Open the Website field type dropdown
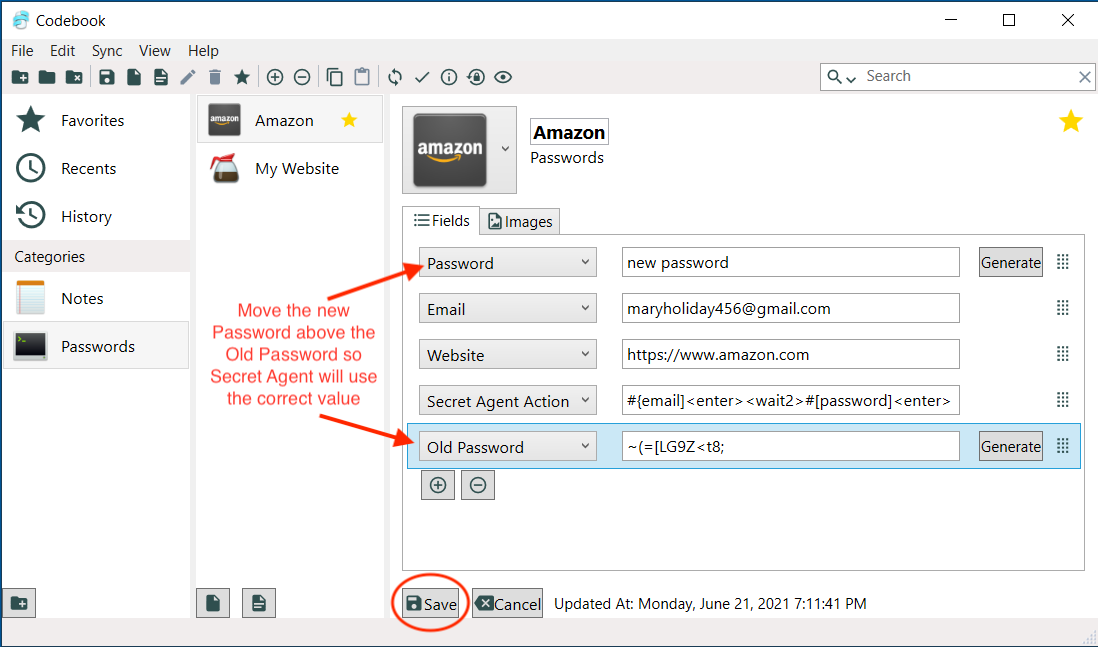This screenshot has height=647, width=1098. click(508, 354)
